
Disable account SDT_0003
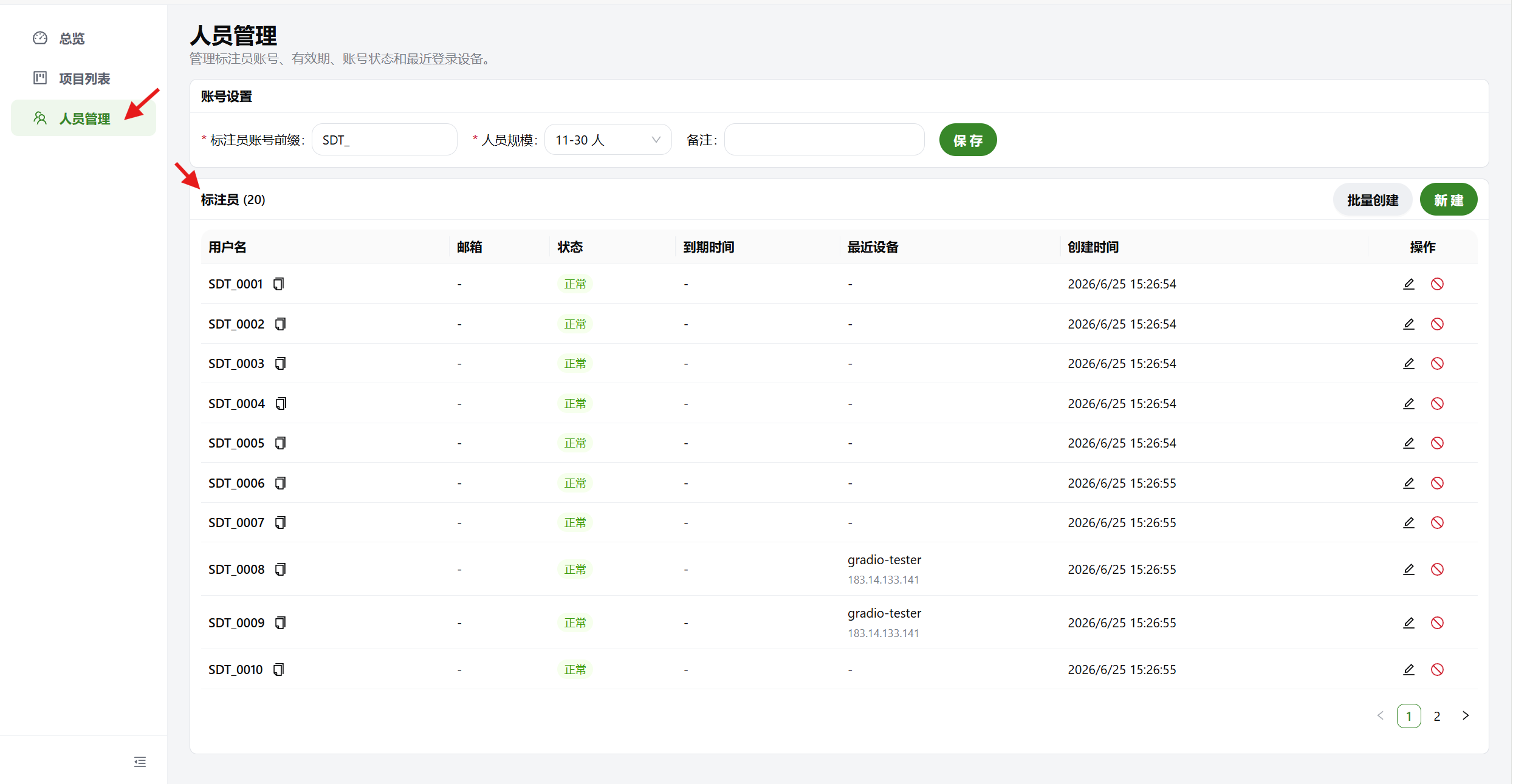point(1437,363)
